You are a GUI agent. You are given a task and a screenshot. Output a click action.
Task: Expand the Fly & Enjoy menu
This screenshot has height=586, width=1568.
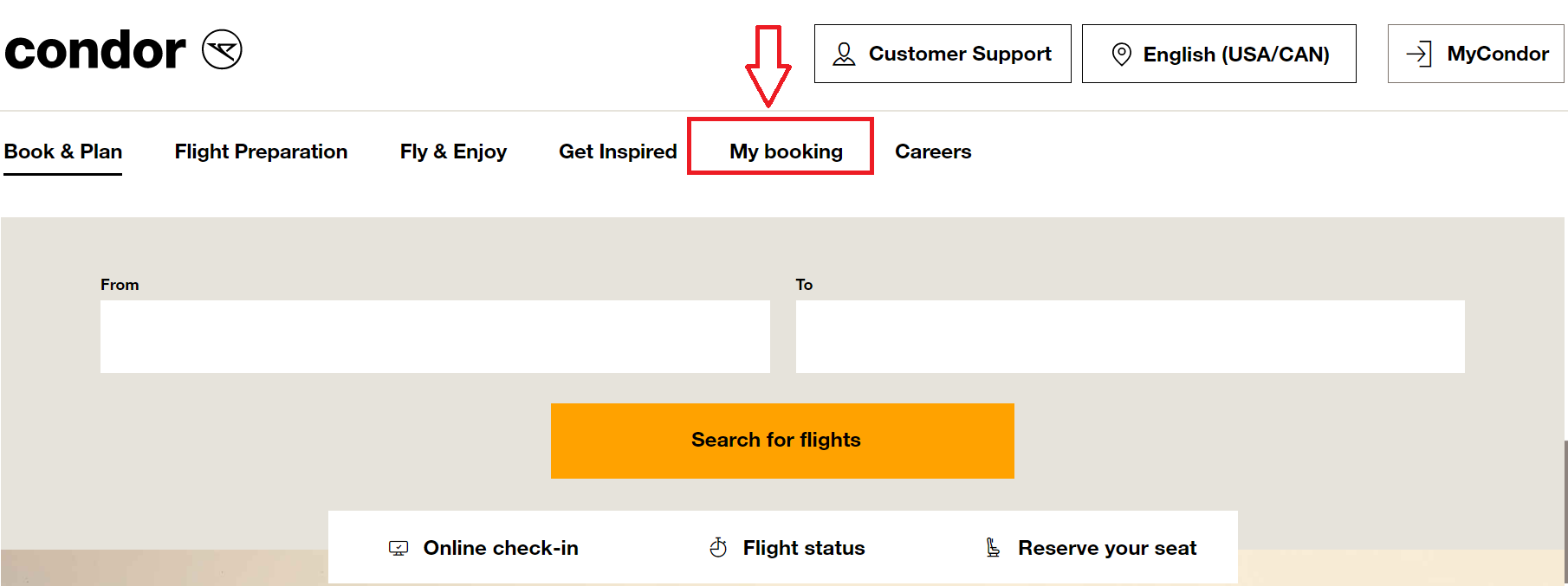tap(453, 151)
